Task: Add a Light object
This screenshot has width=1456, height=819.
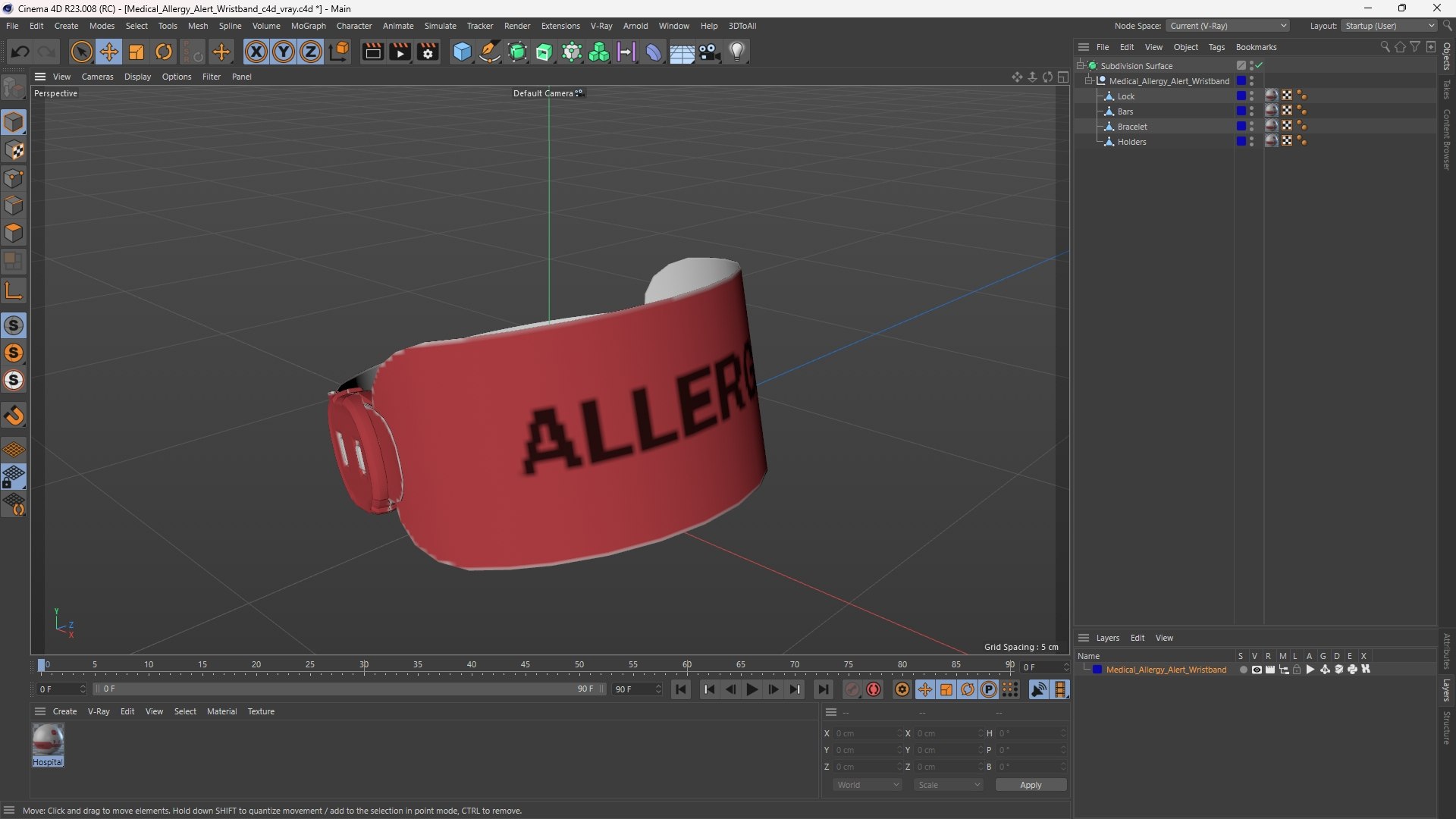Action: (737, 52)
